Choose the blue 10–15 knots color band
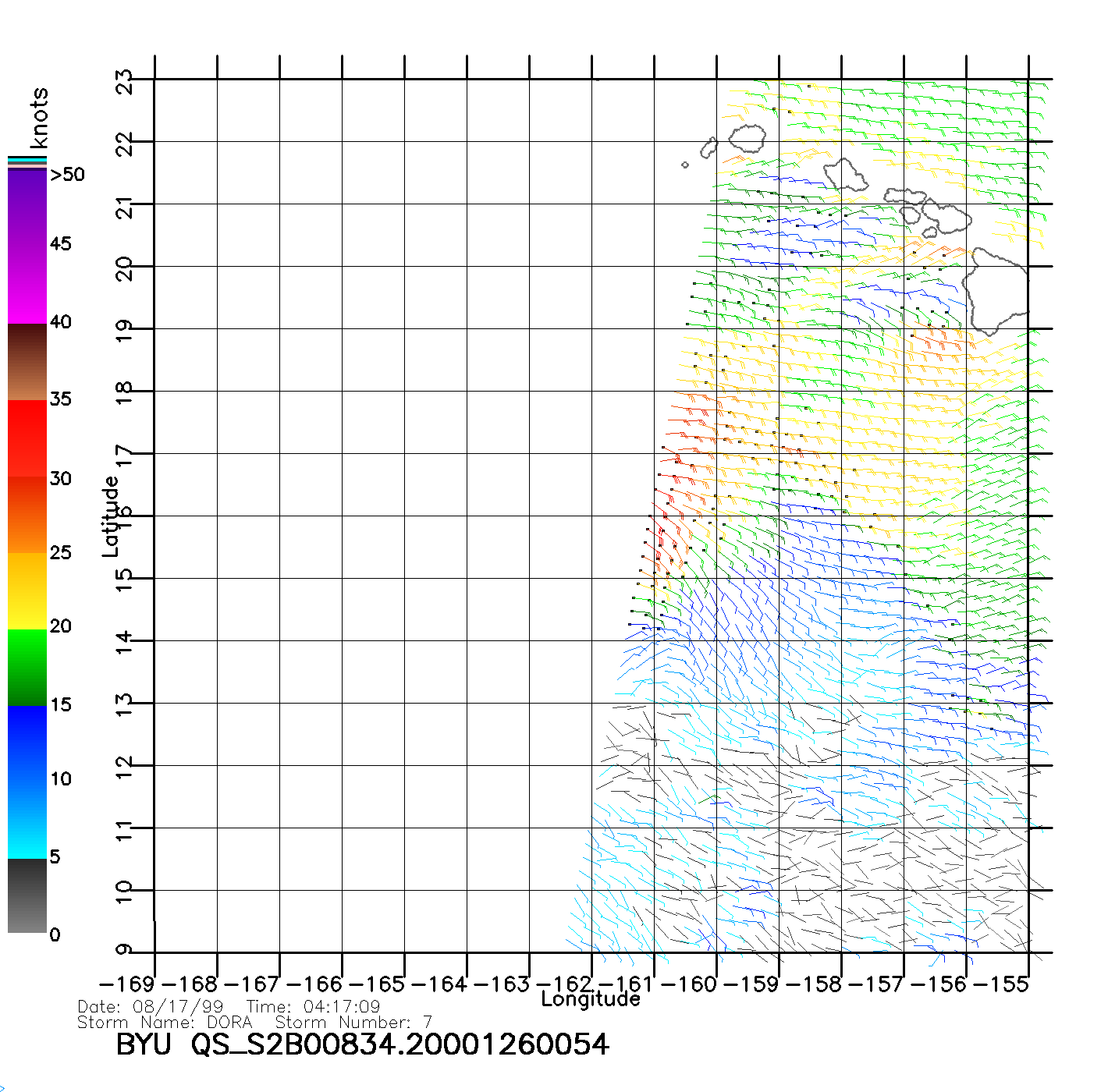The image size is (1108, 1092). click(x=27, y=743)
